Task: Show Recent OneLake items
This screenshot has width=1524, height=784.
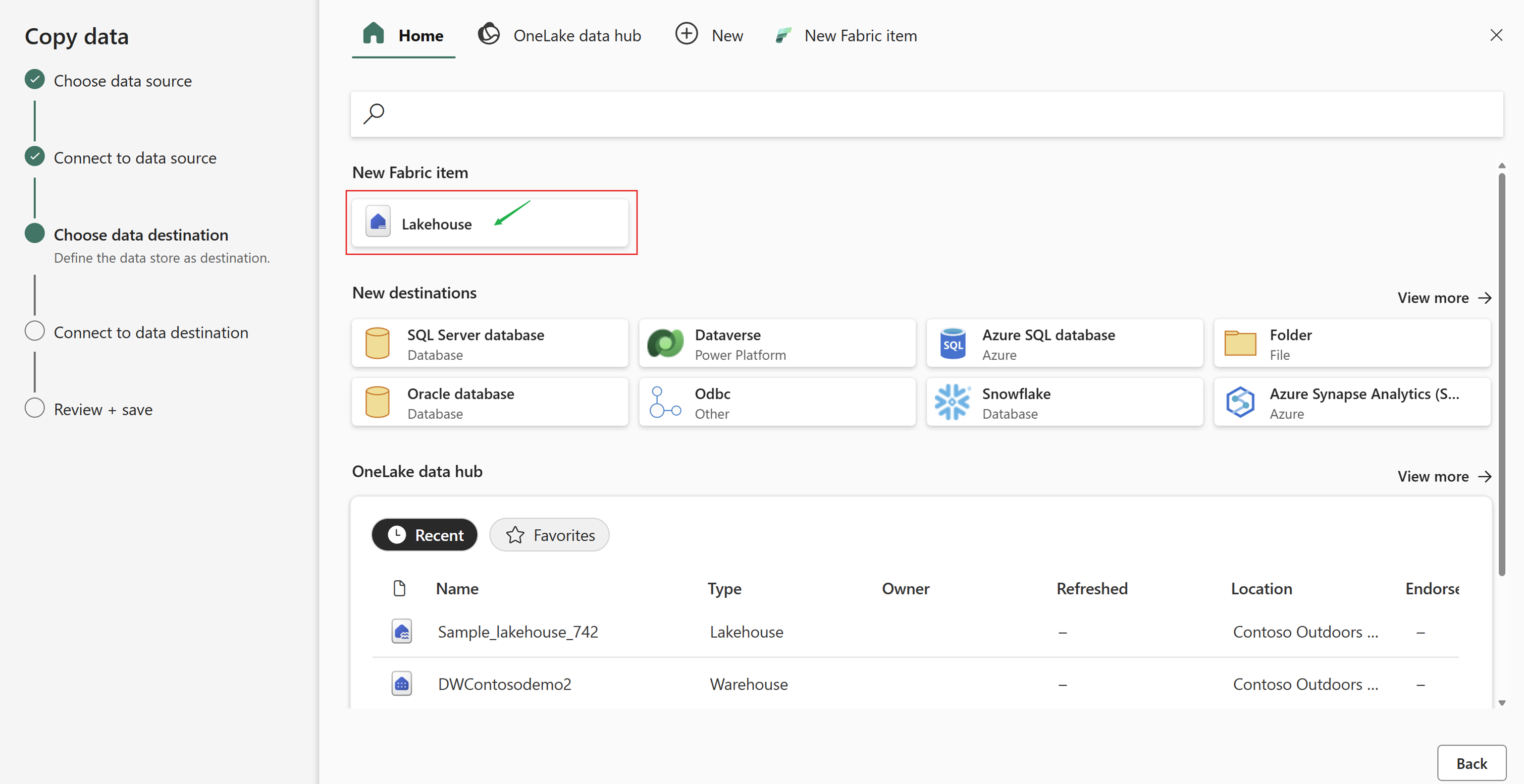Action: click(424, 535)
